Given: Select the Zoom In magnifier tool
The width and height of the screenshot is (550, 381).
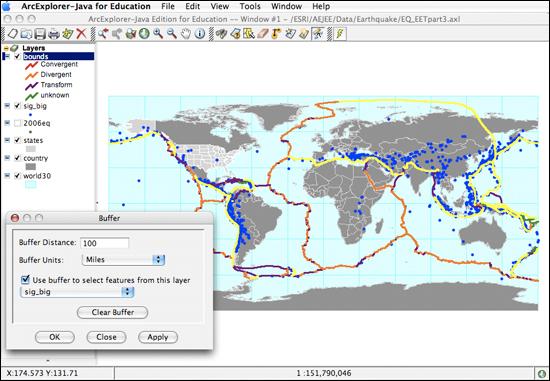Looking at the screenshot, I should click(x=158, y=34).
